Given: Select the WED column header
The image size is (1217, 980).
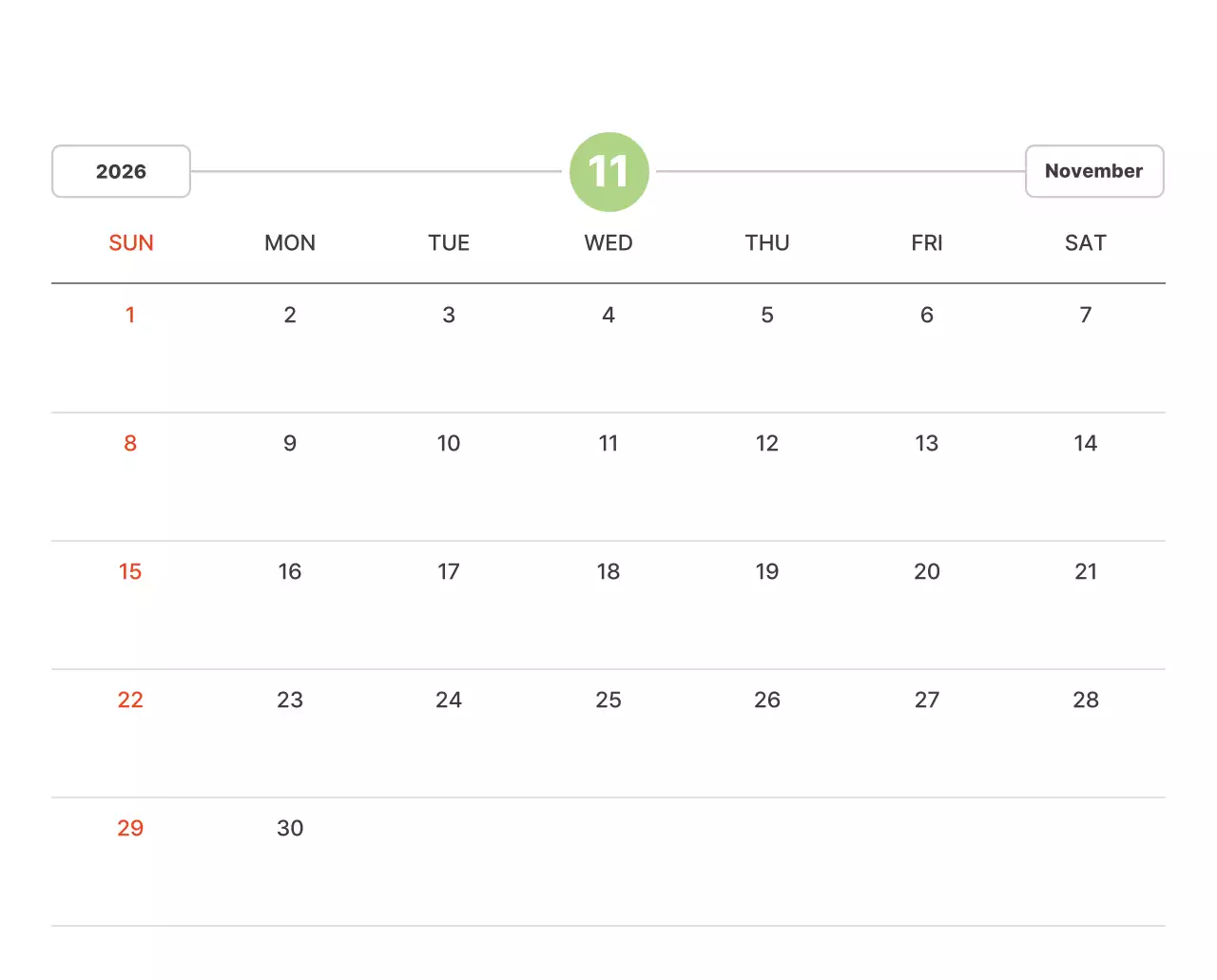Looking at the screenshot, I should pos(608,243).
